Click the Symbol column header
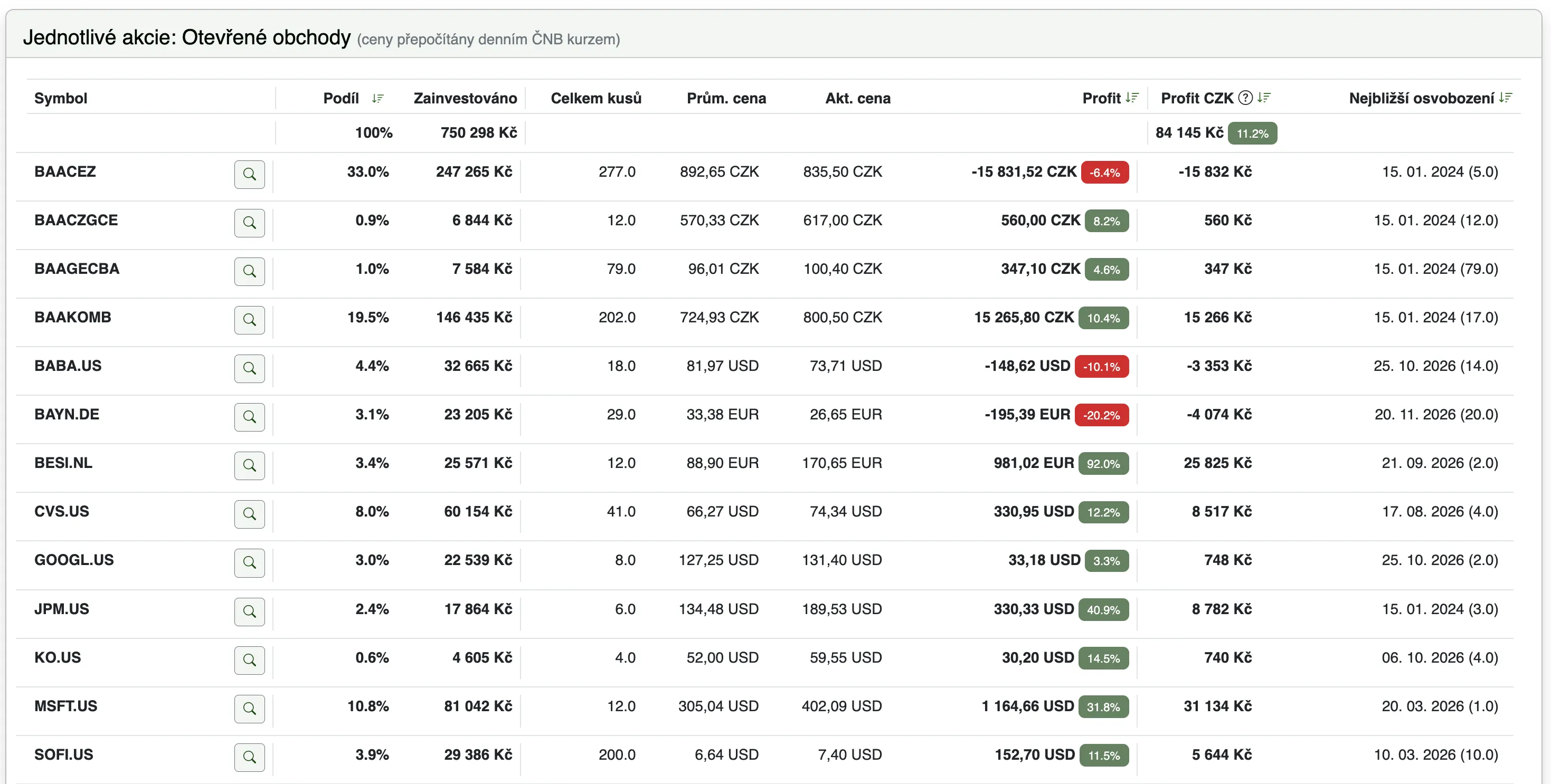This screenshot has height=784, width=1551. 61,98
